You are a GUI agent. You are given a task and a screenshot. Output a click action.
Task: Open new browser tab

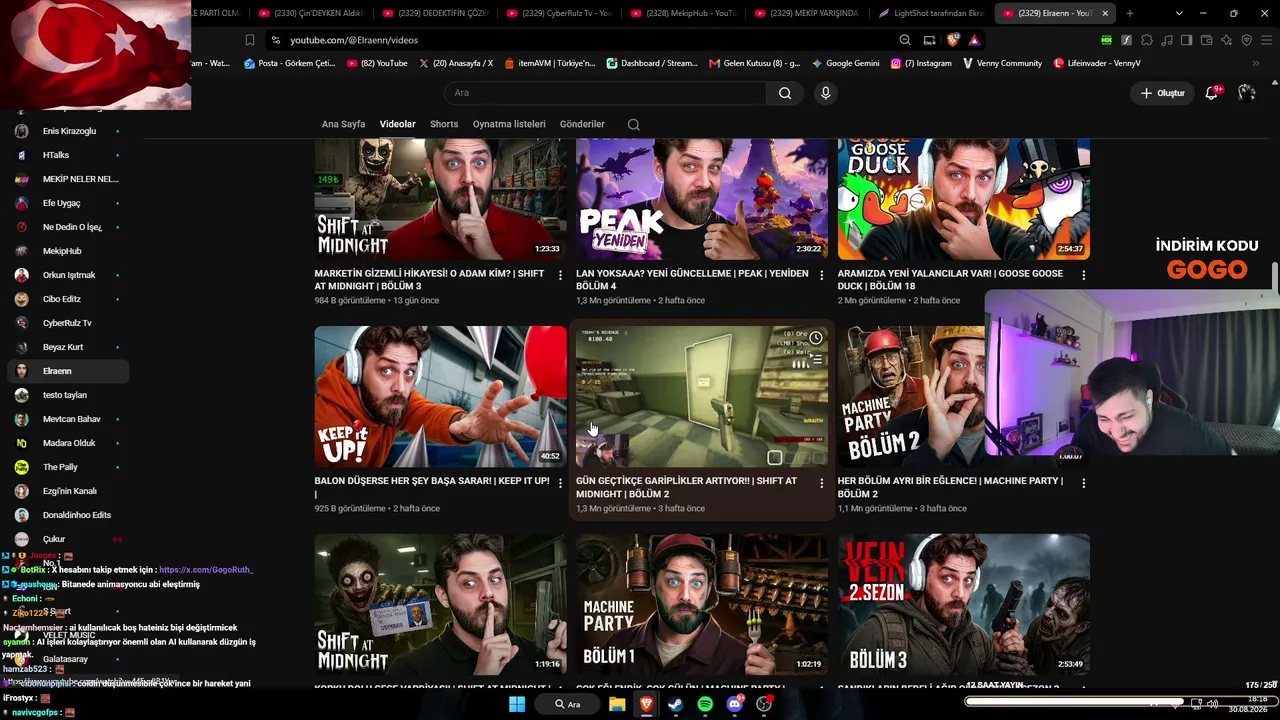1130,13
